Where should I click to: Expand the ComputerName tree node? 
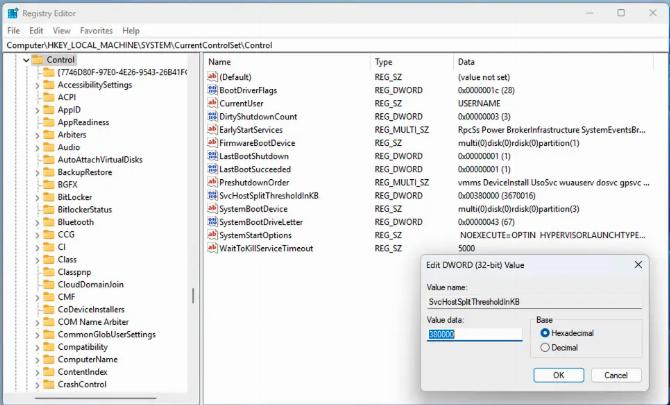point(37,360)
